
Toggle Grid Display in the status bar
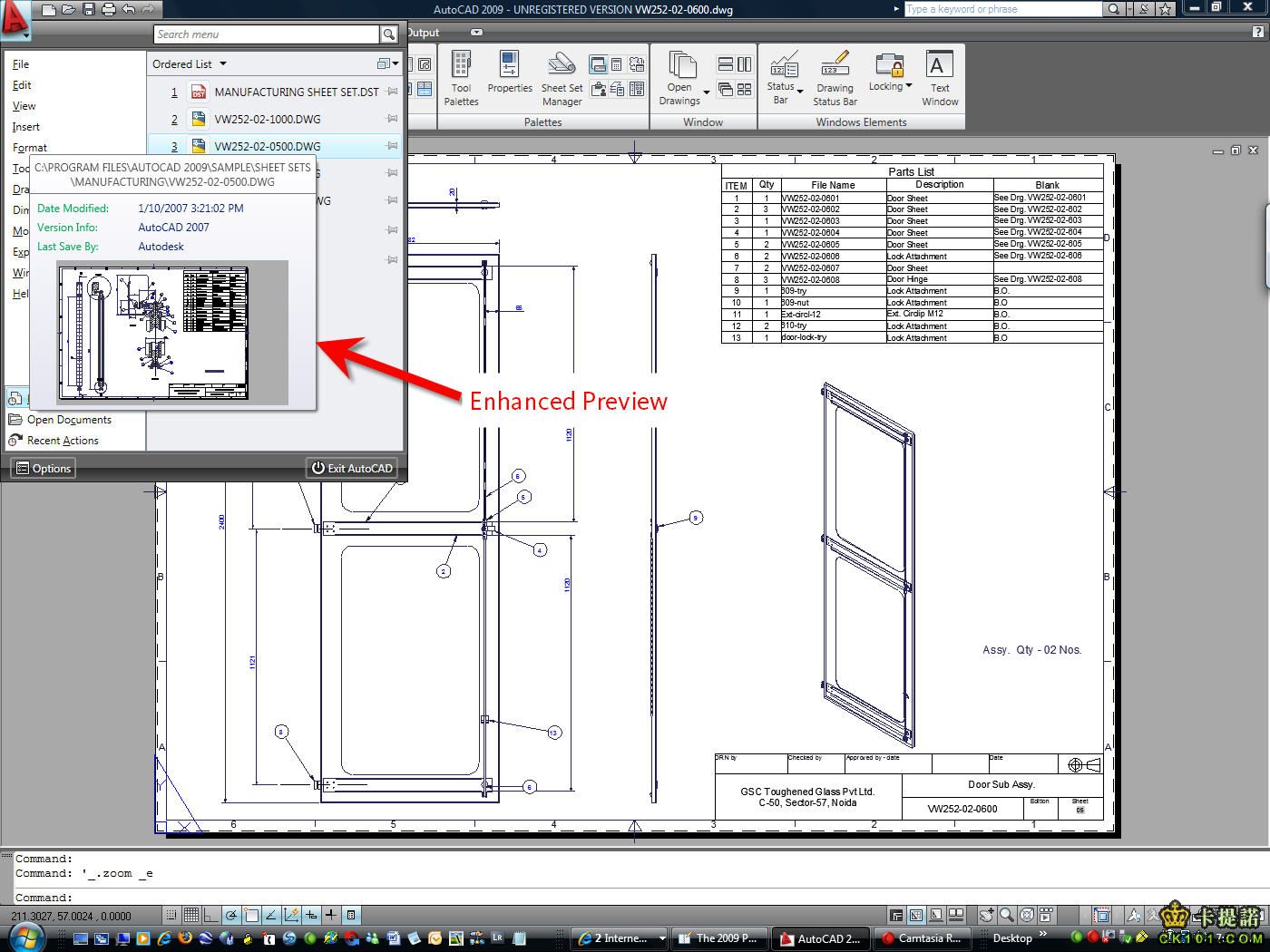pos(191,915)
